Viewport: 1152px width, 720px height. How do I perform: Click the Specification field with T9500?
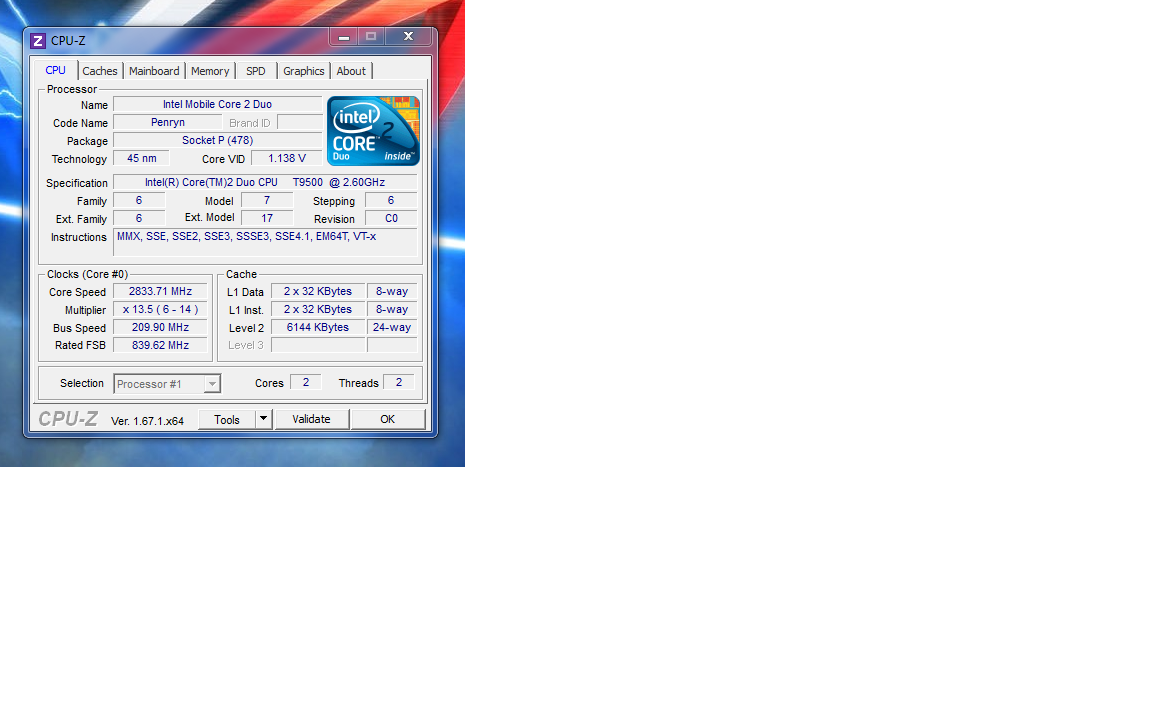[265, 182]
